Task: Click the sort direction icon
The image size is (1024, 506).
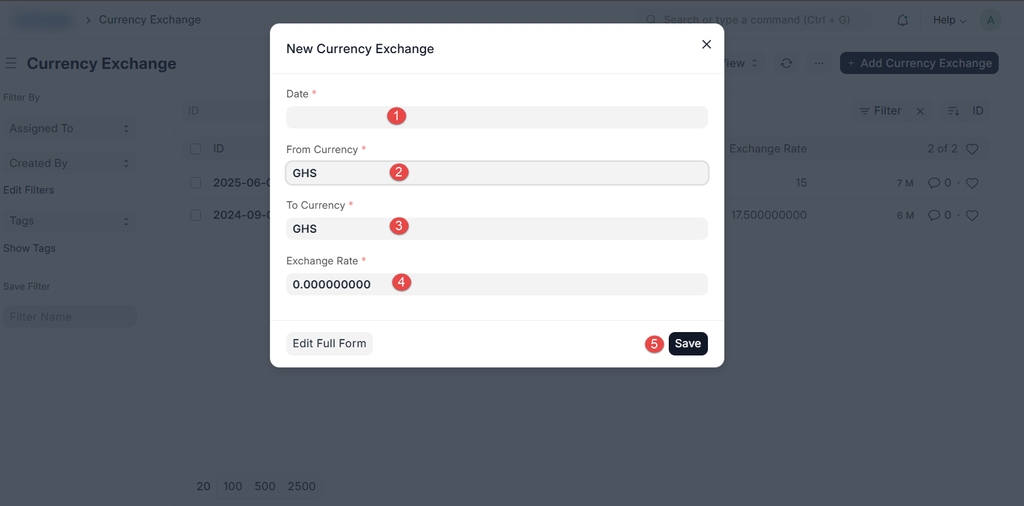Action: (953, 111)
